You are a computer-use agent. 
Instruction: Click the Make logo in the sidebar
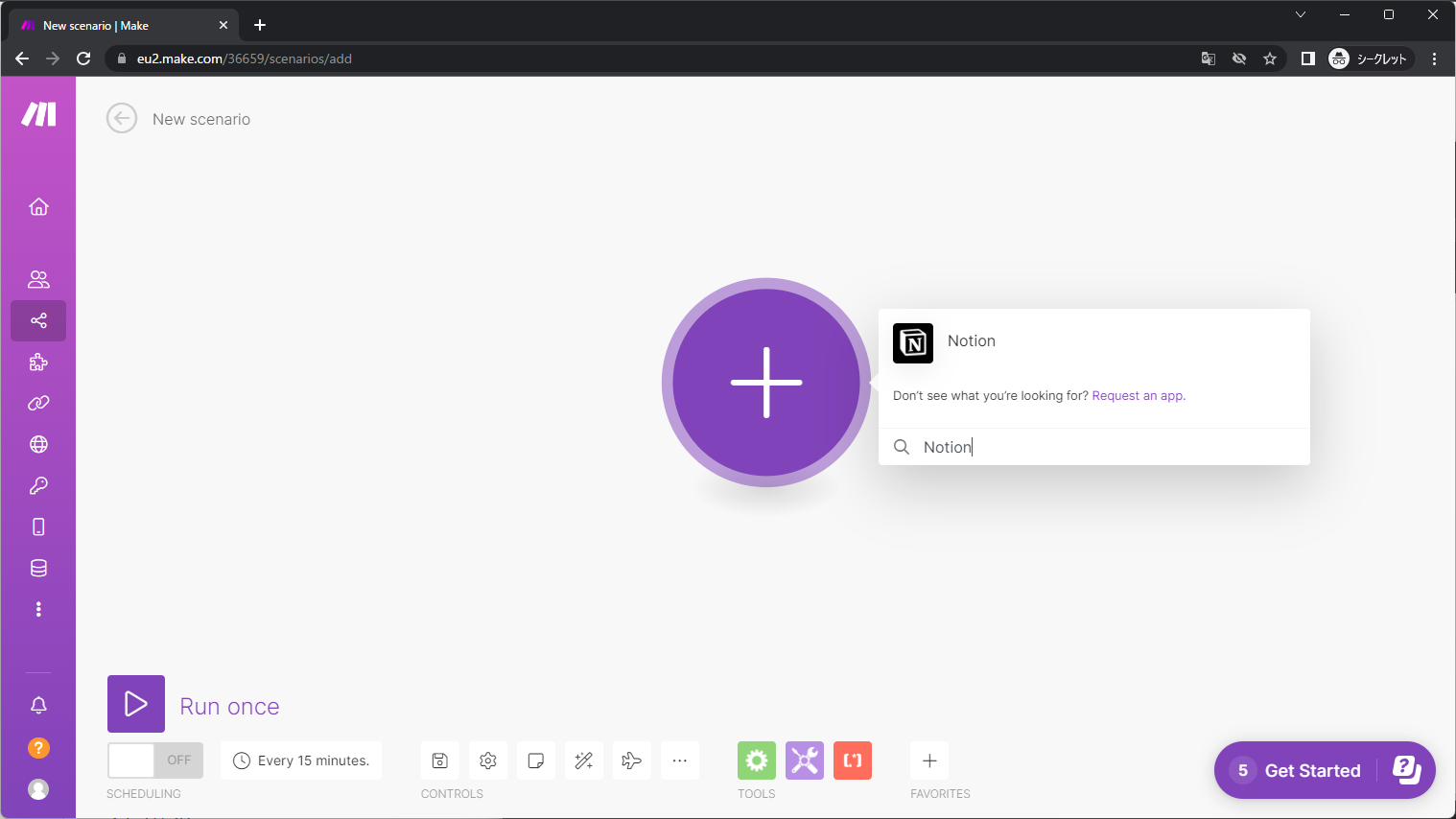(38, 114)
